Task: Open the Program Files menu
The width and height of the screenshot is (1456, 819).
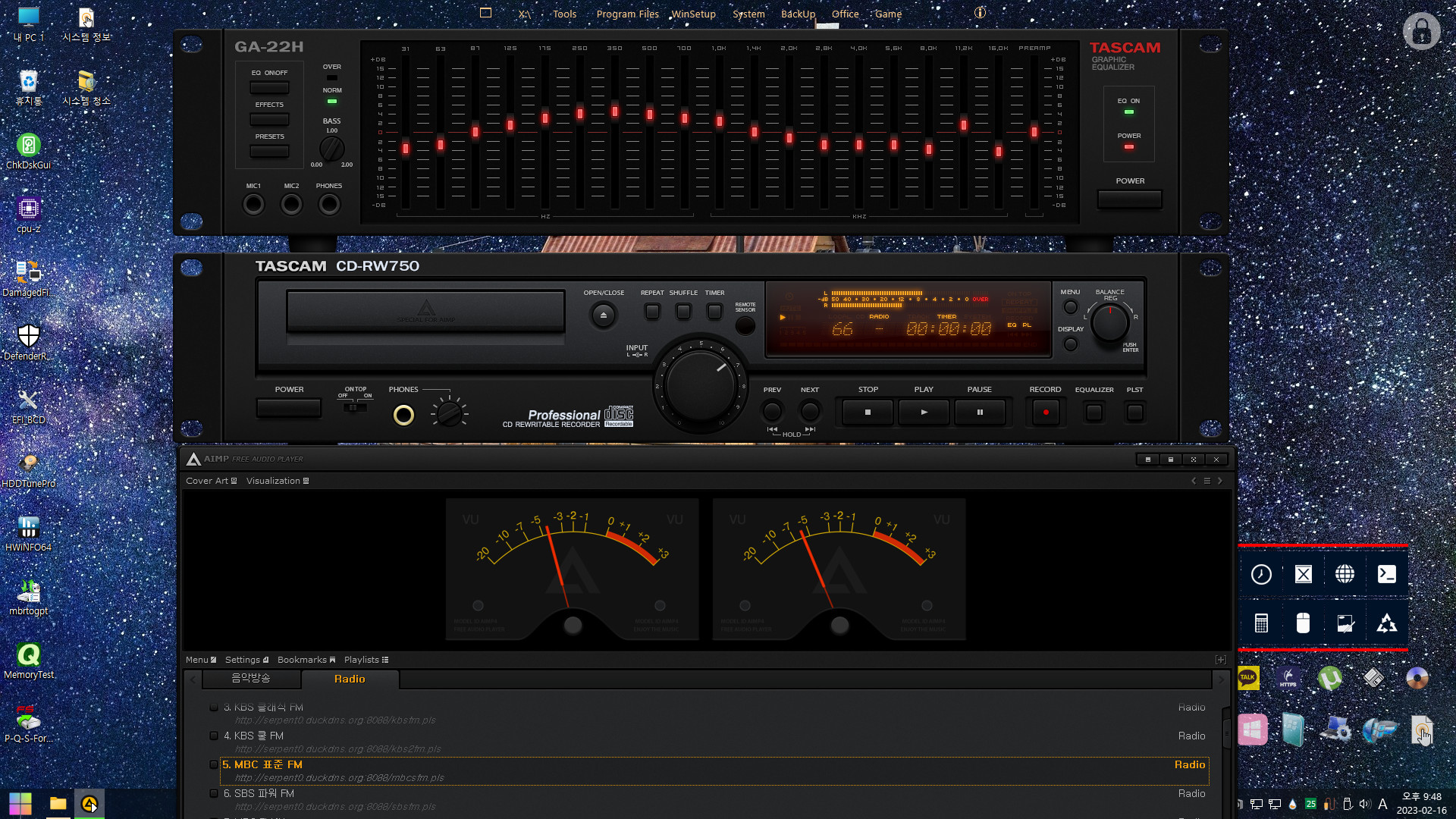Action: (x=627, y=14)
